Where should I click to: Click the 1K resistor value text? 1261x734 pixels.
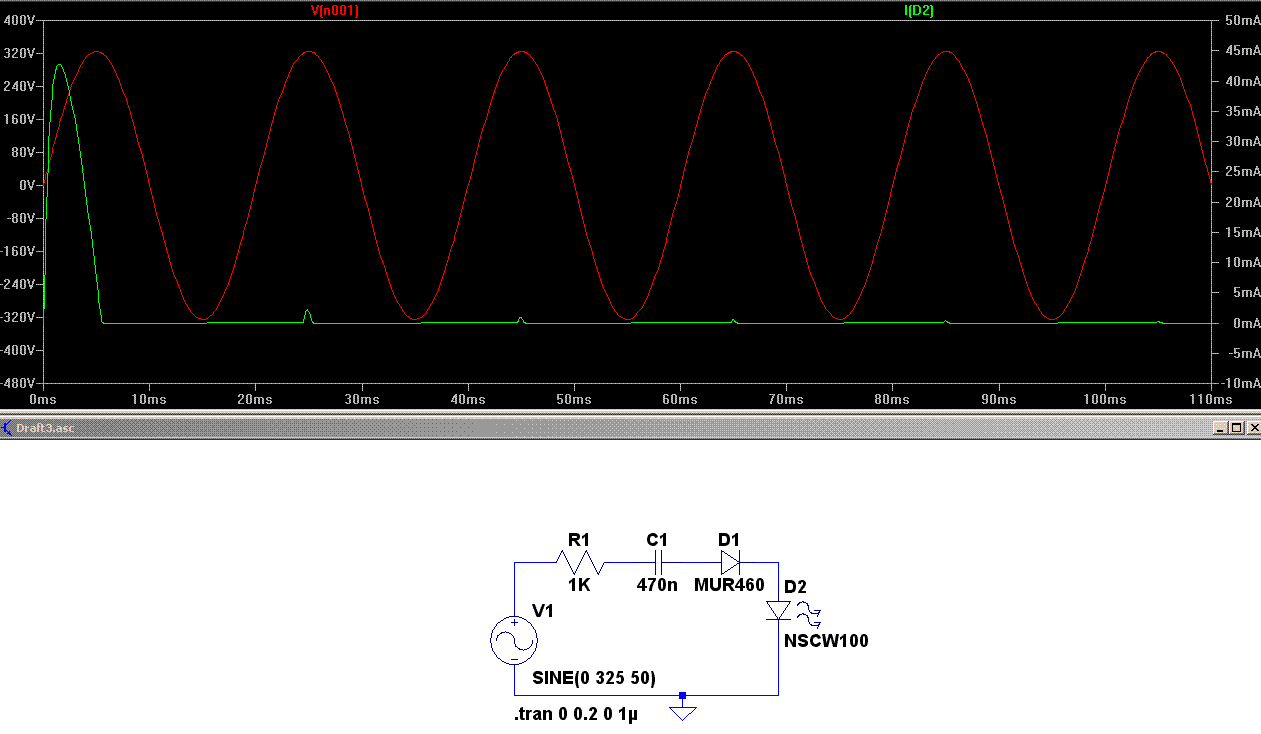coord(579,585)
